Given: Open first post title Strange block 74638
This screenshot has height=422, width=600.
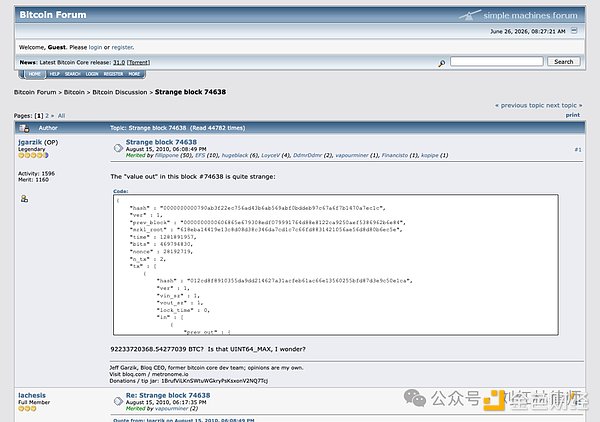Looking at the screenshot, I should tap(161, 142).
